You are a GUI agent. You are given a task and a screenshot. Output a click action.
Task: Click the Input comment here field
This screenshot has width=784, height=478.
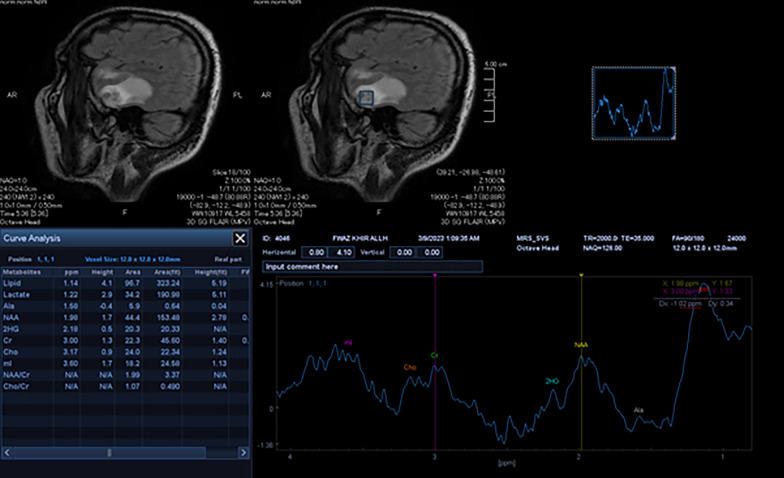pos(372,267)
